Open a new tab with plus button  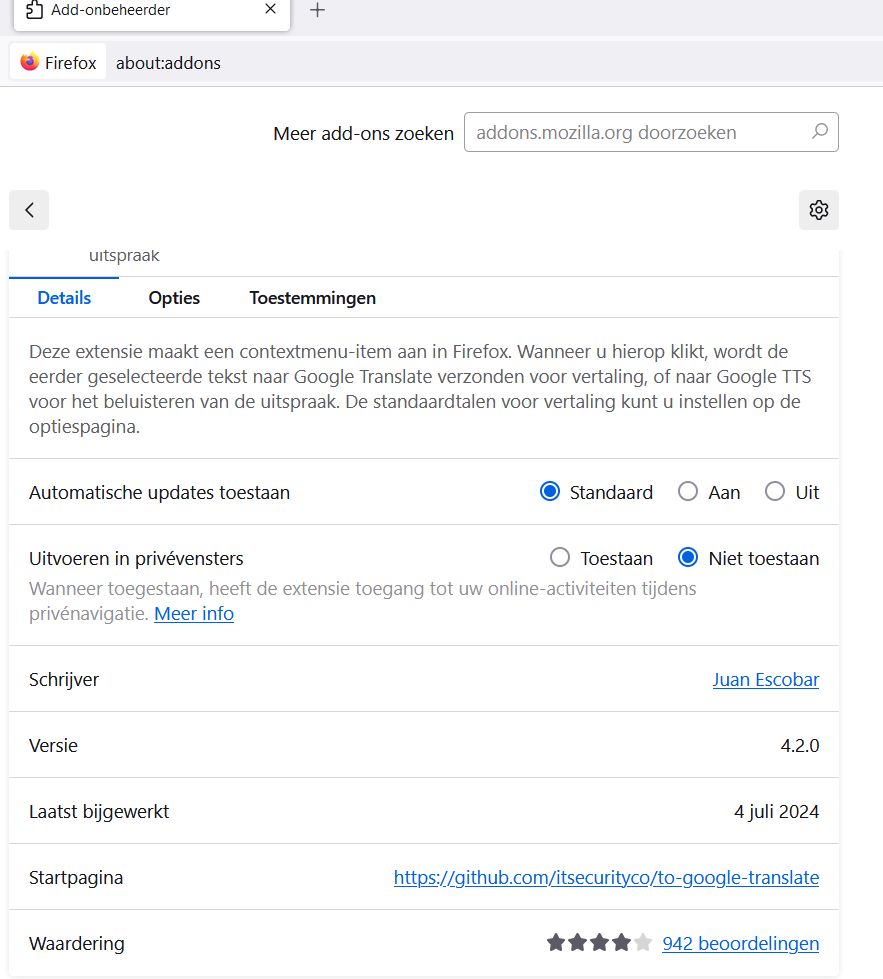pyautogui.click(x=317, y=10)
